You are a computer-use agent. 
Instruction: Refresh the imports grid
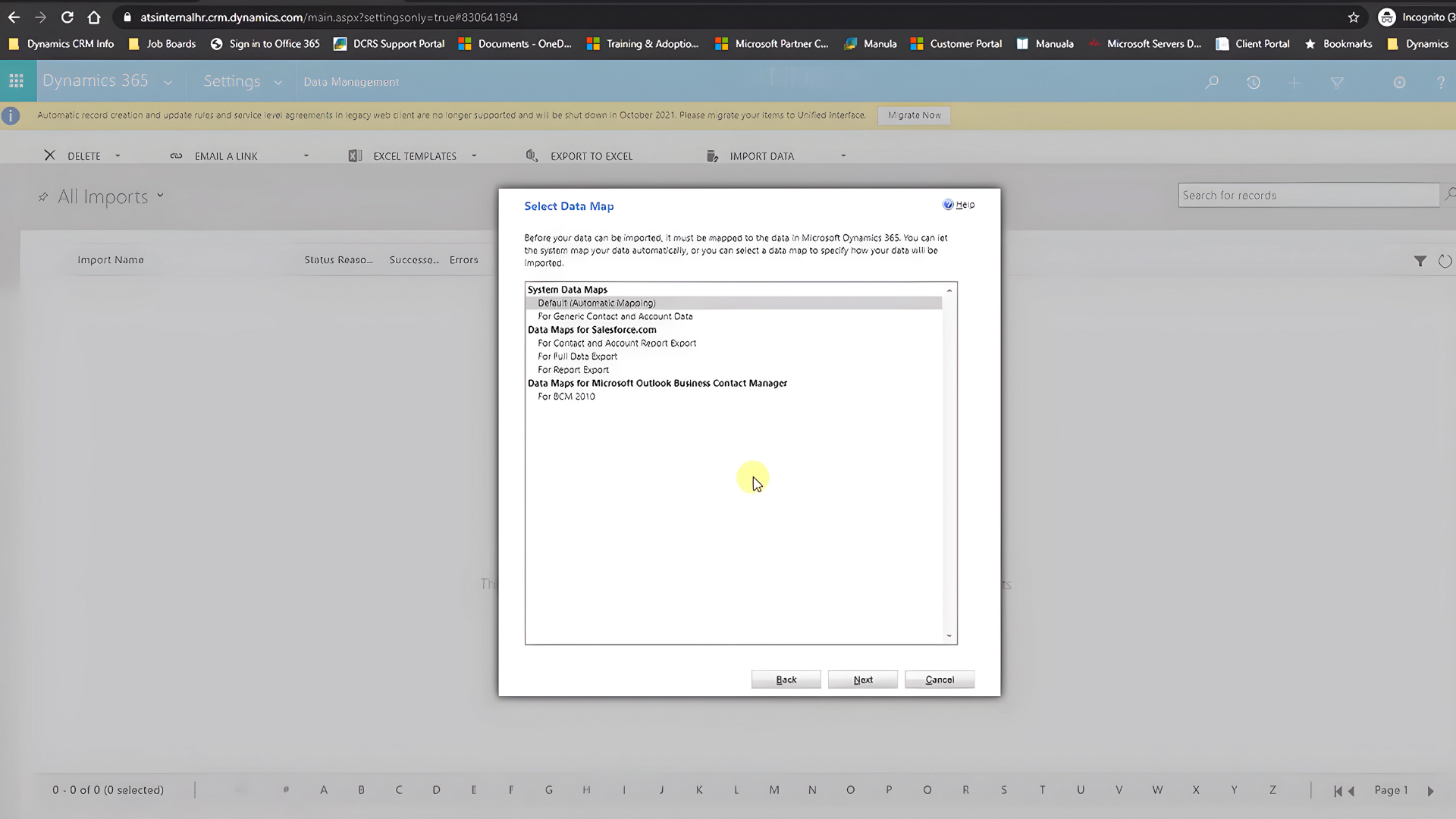click(x=1445, y=261)
